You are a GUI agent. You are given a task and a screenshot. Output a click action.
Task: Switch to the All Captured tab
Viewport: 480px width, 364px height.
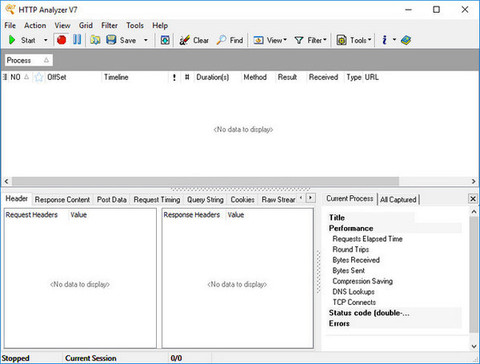(x=398, y=199)
